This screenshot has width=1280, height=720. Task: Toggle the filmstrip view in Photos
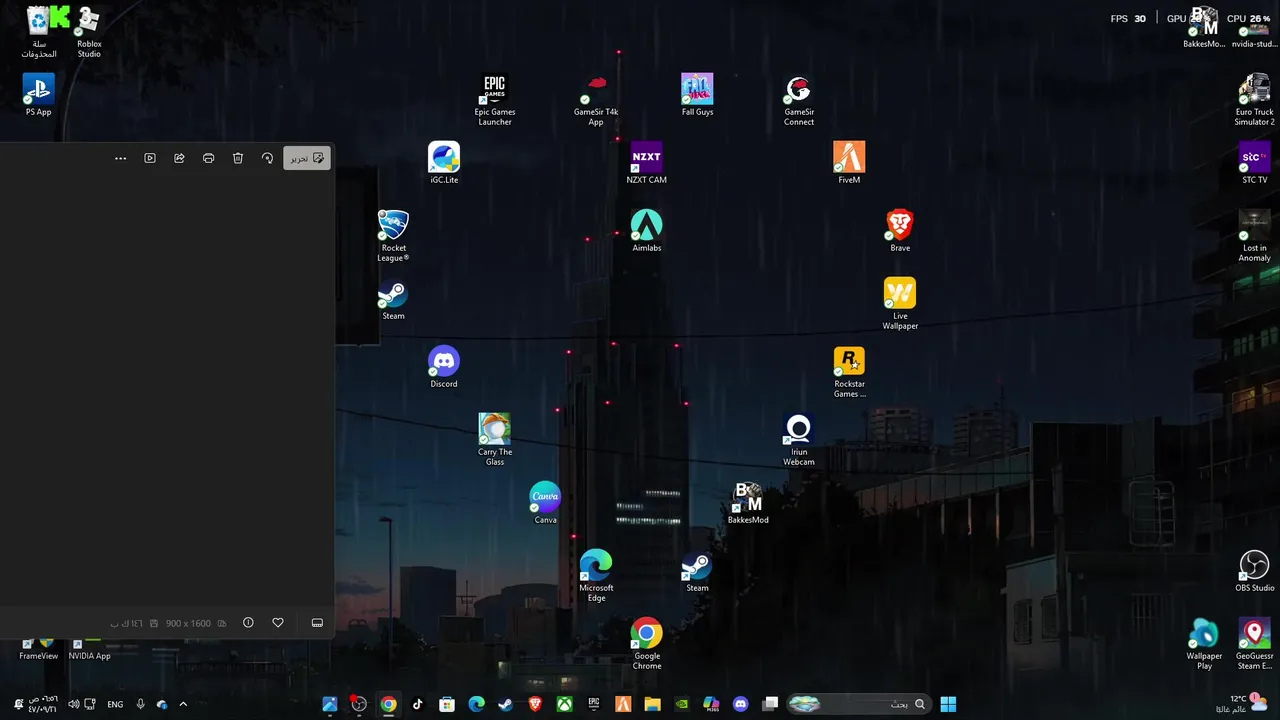(317, 623)
